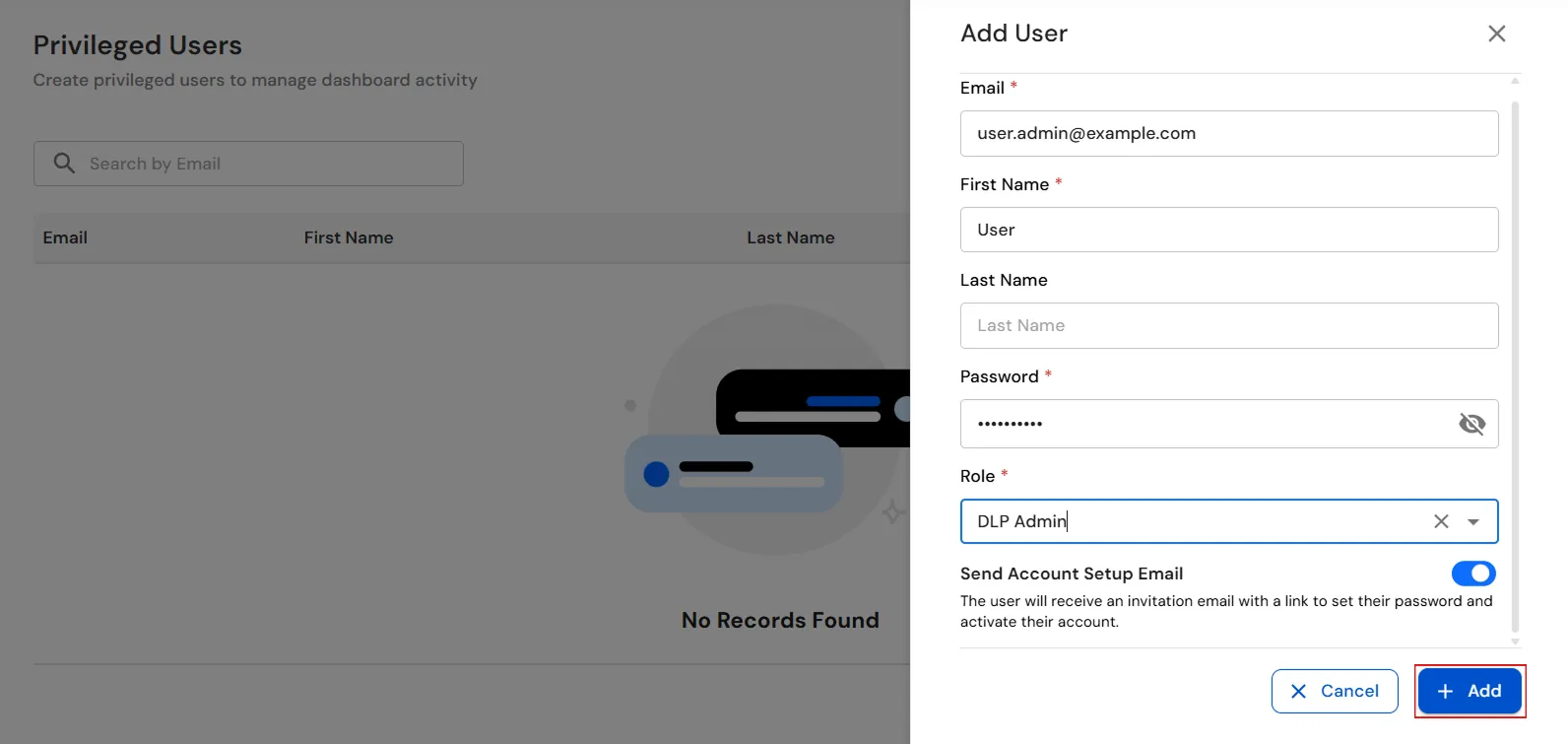Close the Add User panel
The height and width of the screenshot is (744, 1568).
1496,34
